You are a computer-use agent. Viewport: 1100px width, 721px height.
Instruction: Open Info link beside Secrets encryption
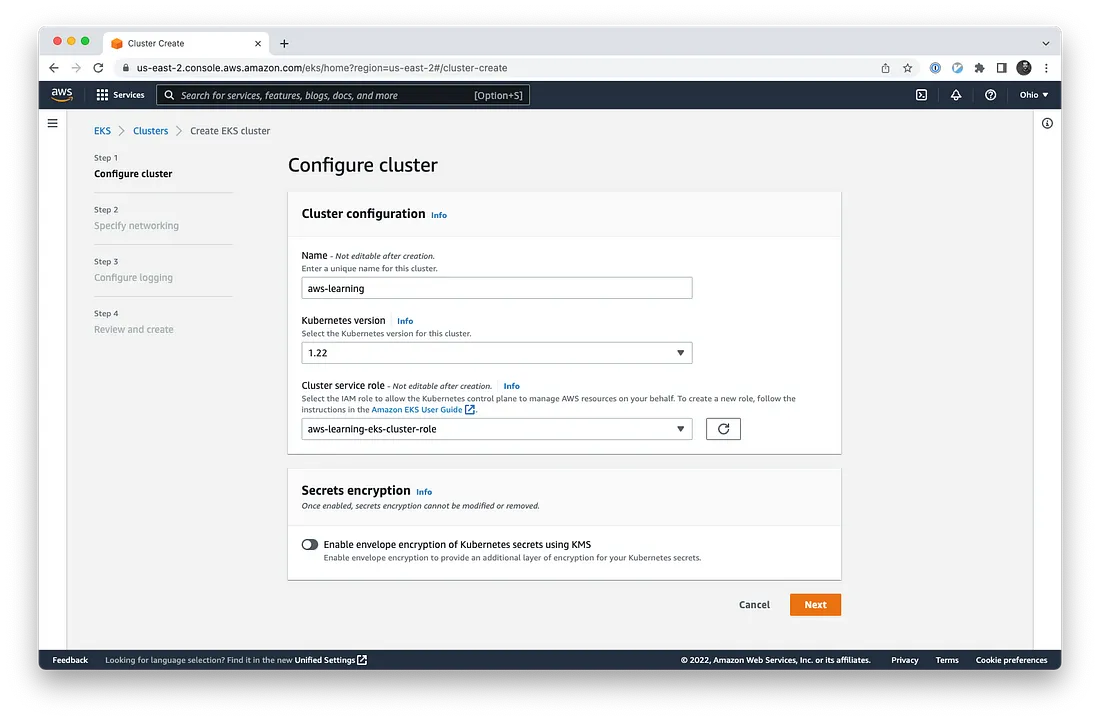point(424,492)
